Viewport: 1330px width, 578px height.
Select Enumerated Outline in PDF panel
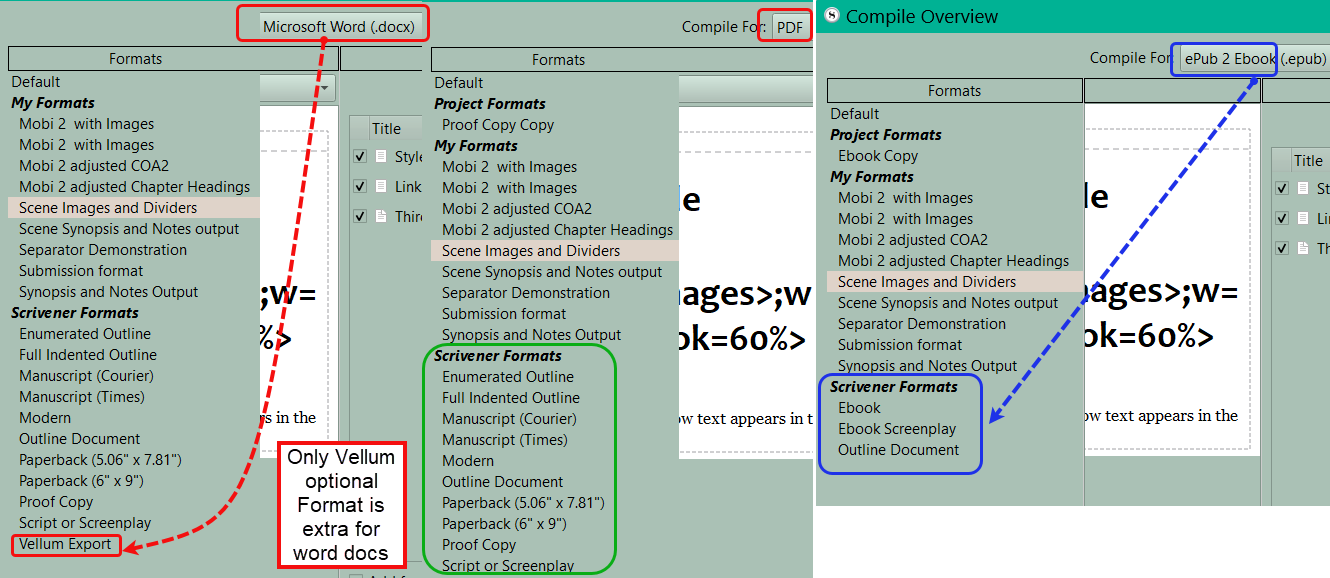[x=508, y=377]
